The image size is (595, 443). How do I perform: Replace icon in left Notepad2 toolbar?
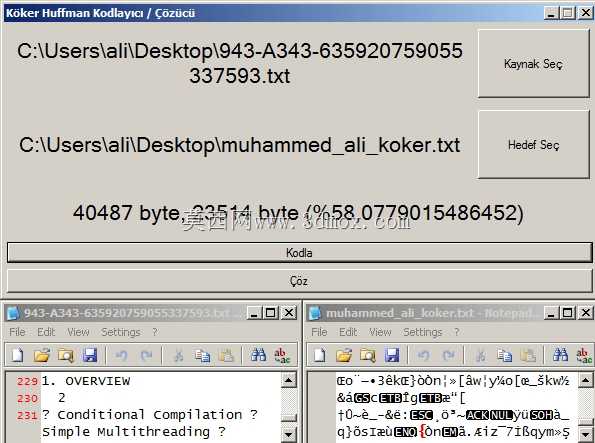point(282,355)
